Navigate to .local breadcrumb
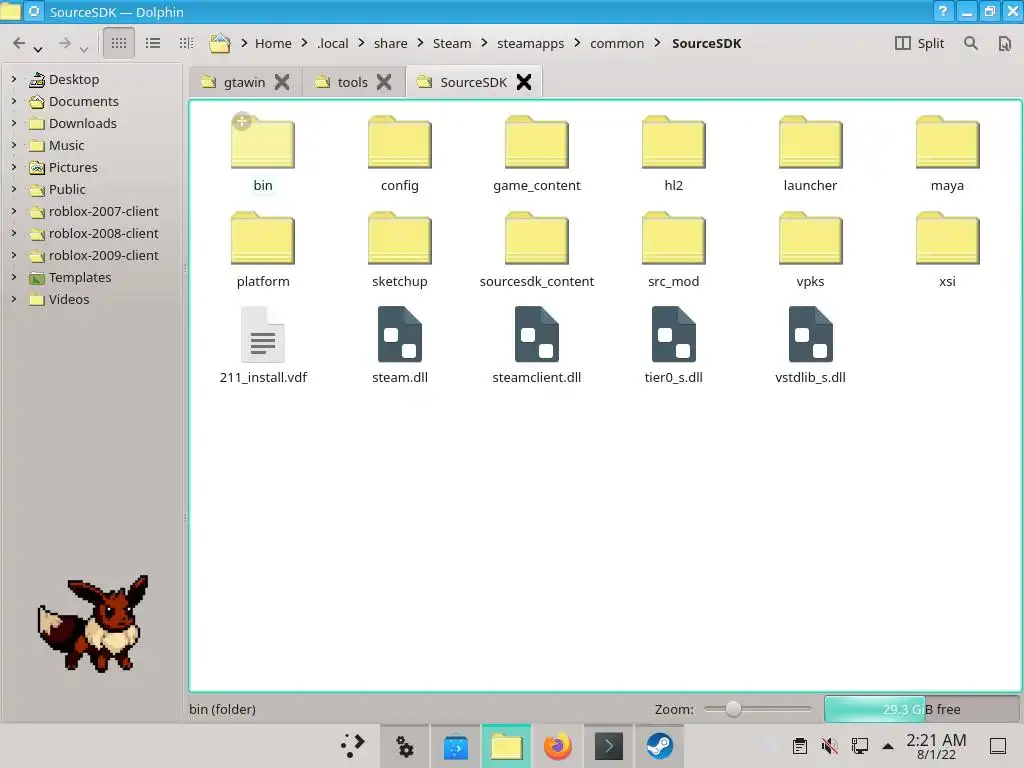This screenshot has width=1024, height=768. 332,43
